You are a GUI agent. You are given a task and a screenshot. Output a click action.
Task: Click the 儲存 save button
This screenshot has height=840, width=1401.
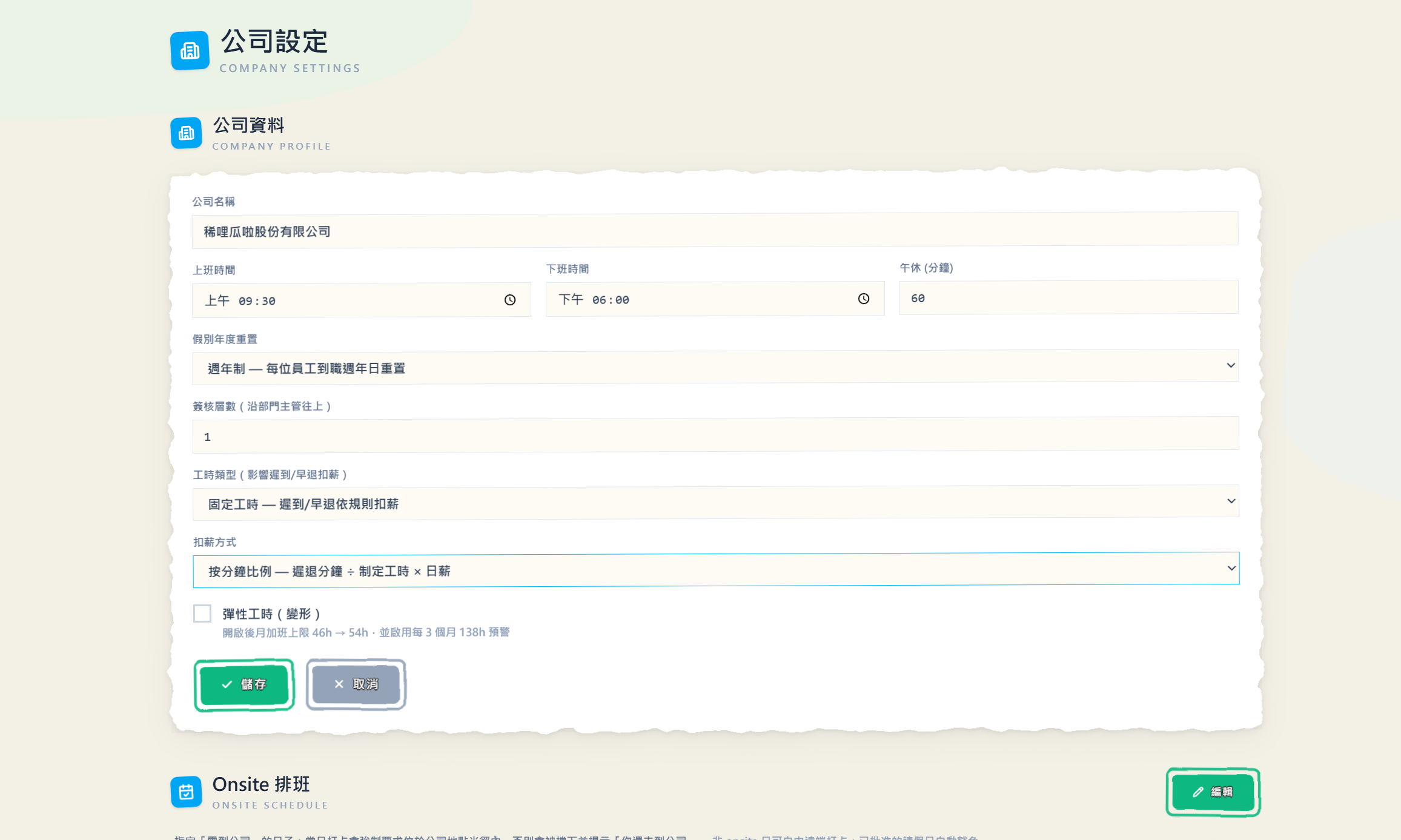(245, 685)
